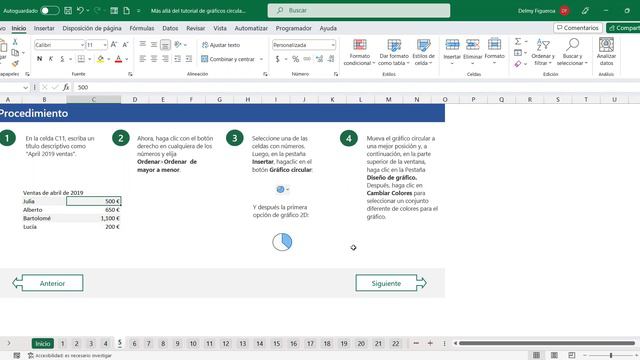Apply the red font color
The height and width of the screenshot is (360, 640).
tap(118, 59)
